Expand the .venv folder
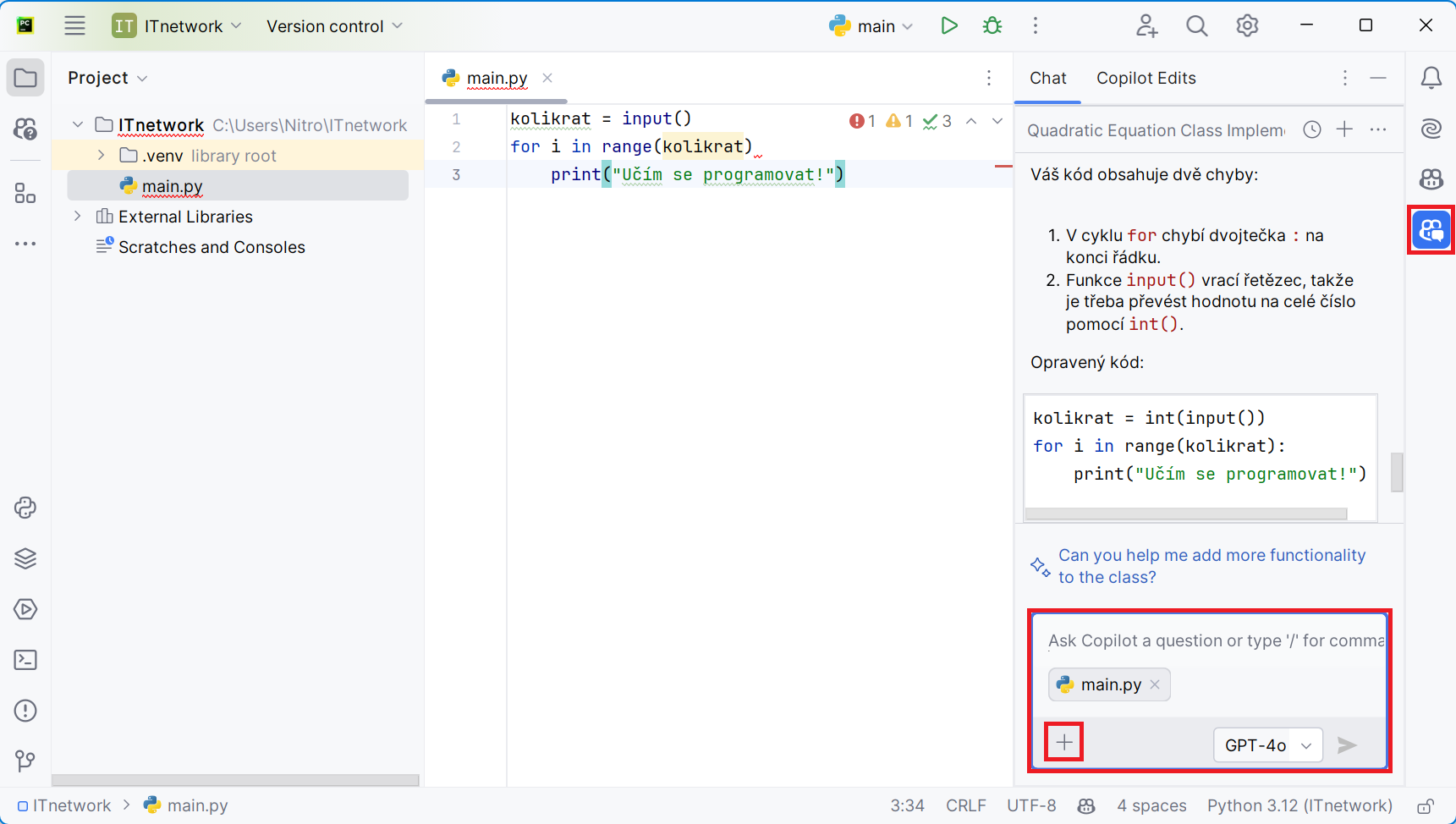Viewport: 1456px width, 824px height. (x=102, y=156)
